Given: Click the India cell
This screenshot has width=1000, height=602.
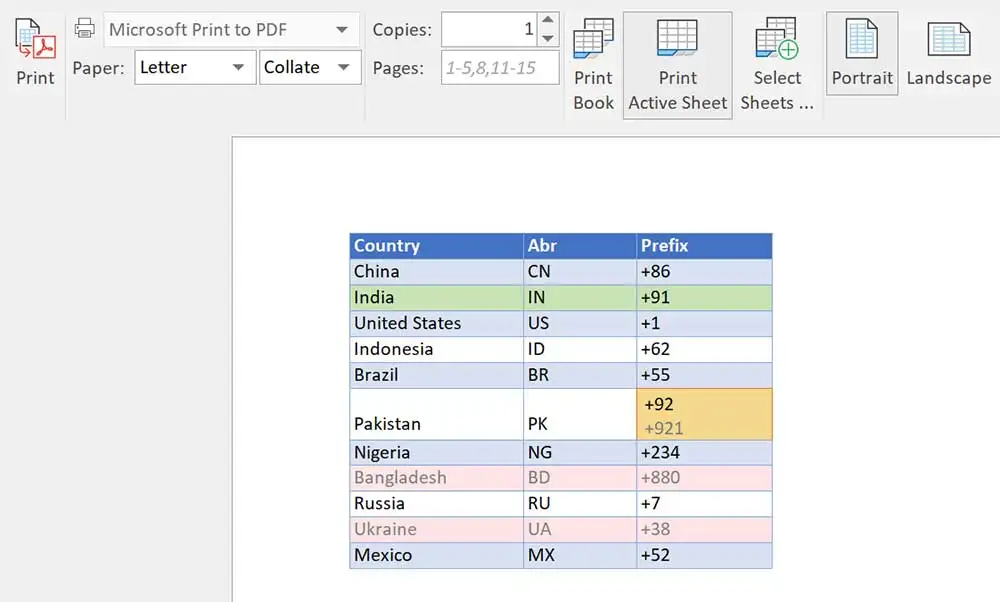Looking at the screenshot, I should (437, 298).
